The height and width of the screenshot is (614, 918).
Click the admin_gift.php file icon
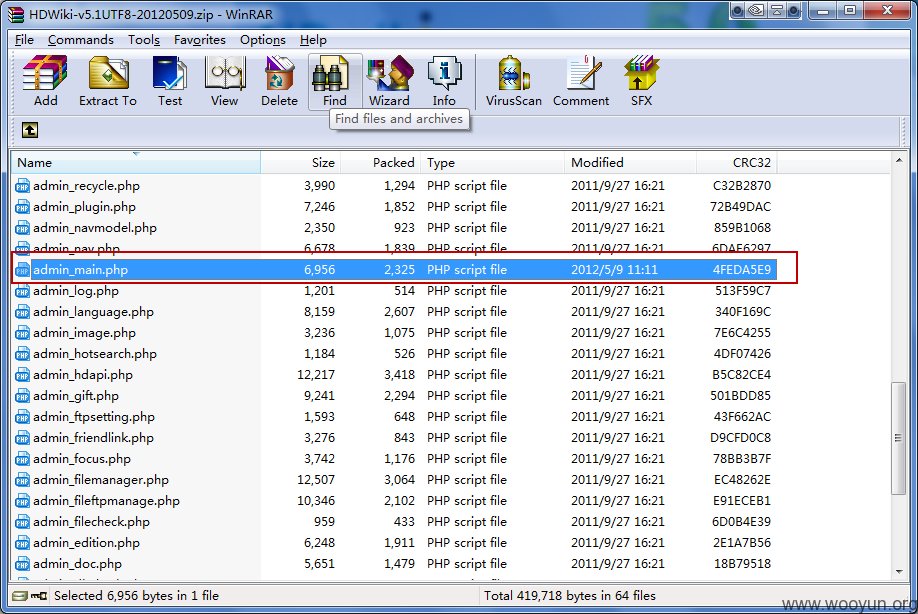22,396
